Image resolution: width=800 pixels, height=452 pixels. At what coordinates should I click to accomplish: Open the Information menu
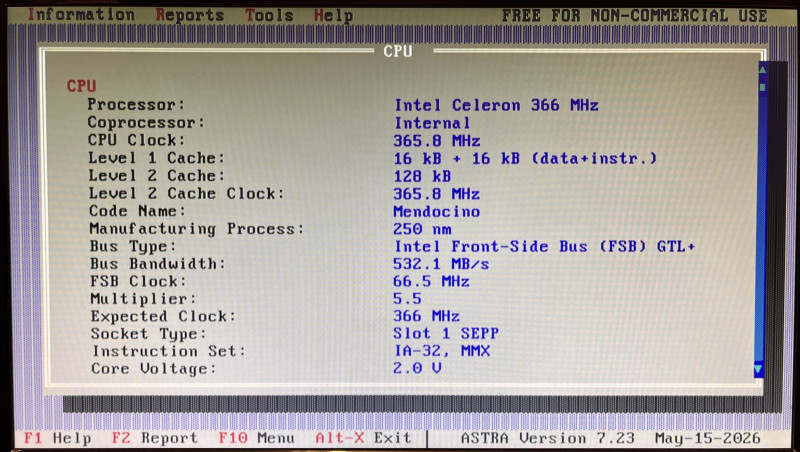(81, 15)
